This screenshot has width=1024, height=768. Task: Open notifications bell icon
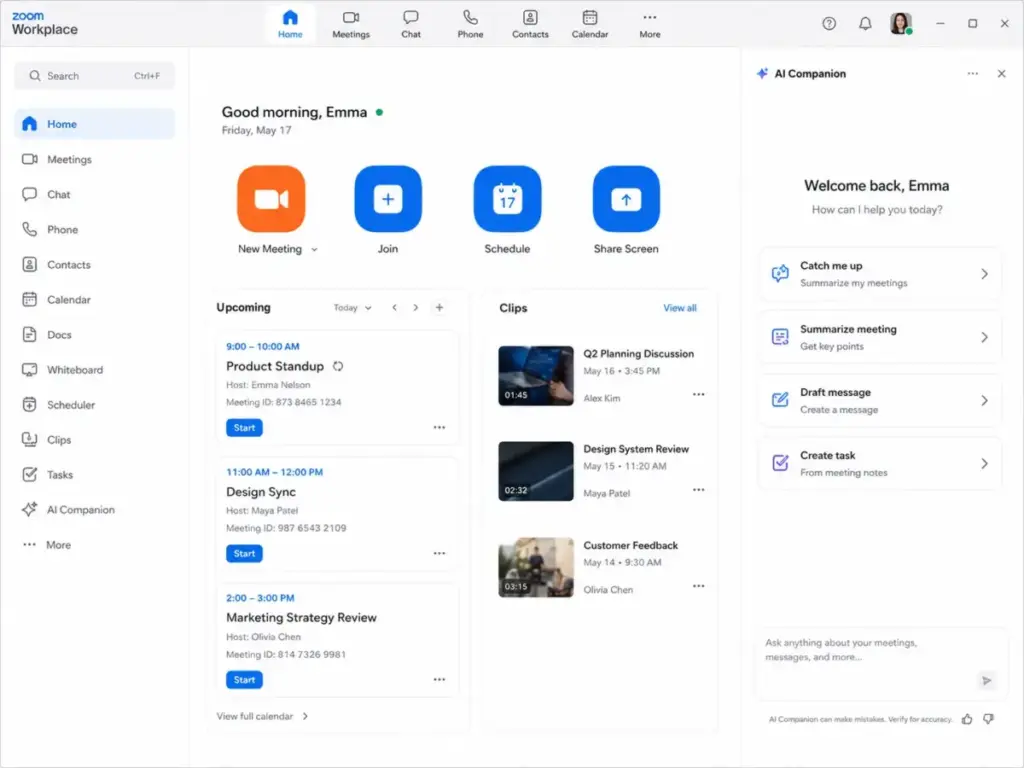(x=865, y=24)
